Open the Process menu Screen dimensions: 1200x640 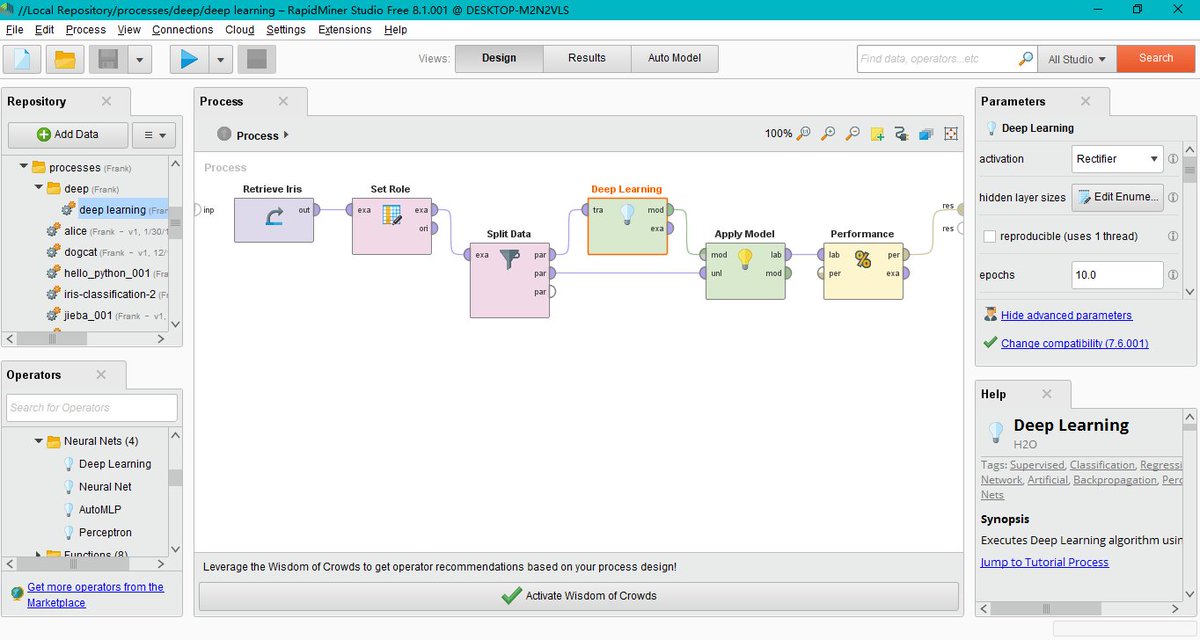[85, 29]
